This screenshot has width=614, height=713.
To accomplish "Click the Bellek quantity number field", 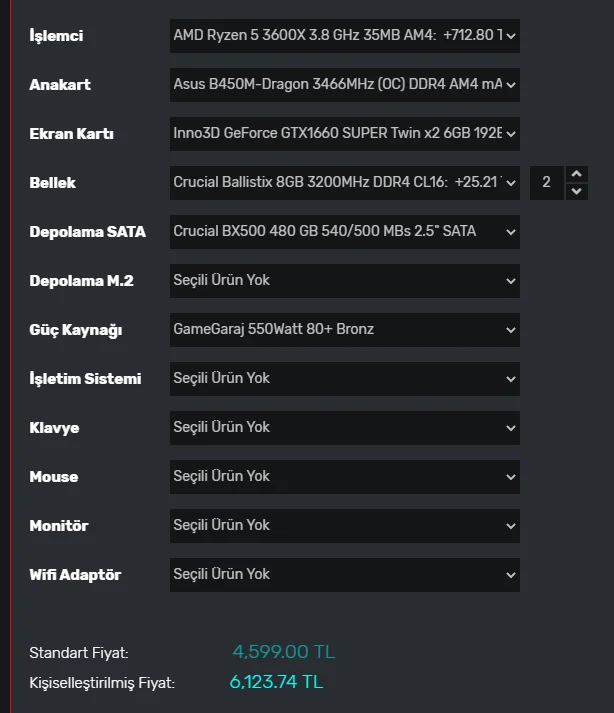I will click(546, 182).
